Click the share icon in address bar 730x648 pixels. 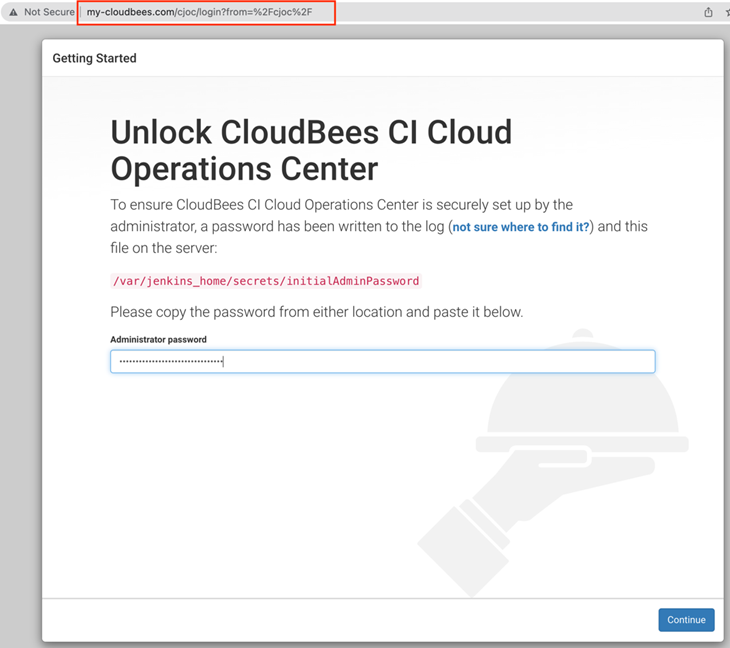(x=708, y=12)
